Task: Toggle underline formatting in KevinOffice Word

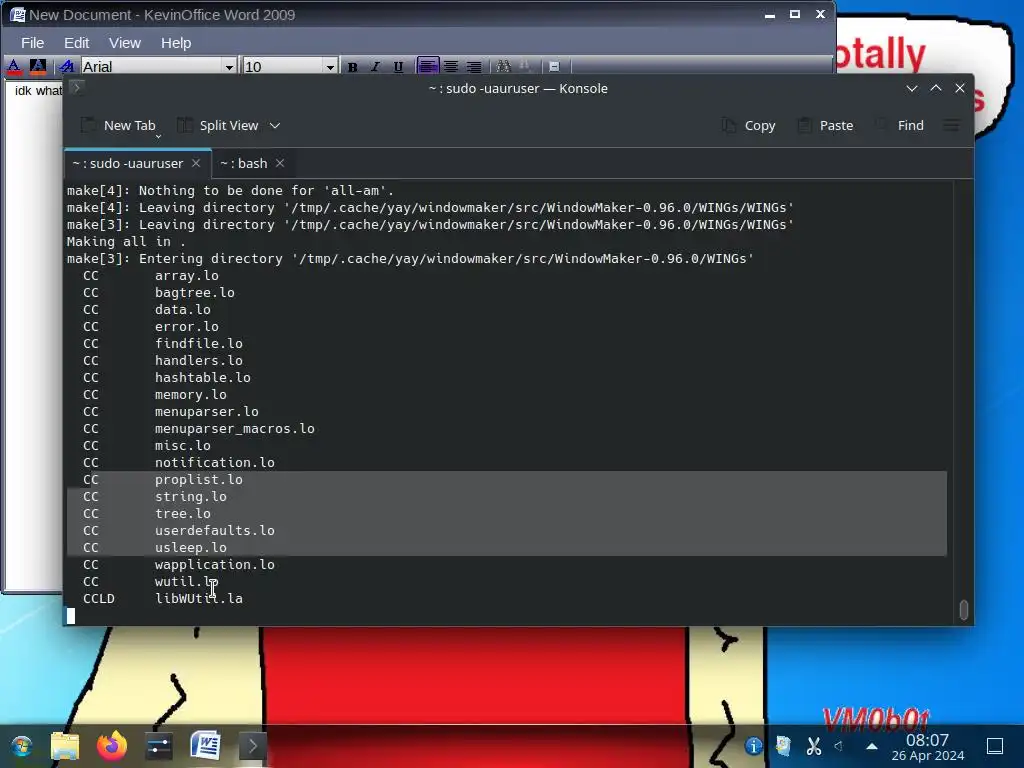Action: [398, 67]
